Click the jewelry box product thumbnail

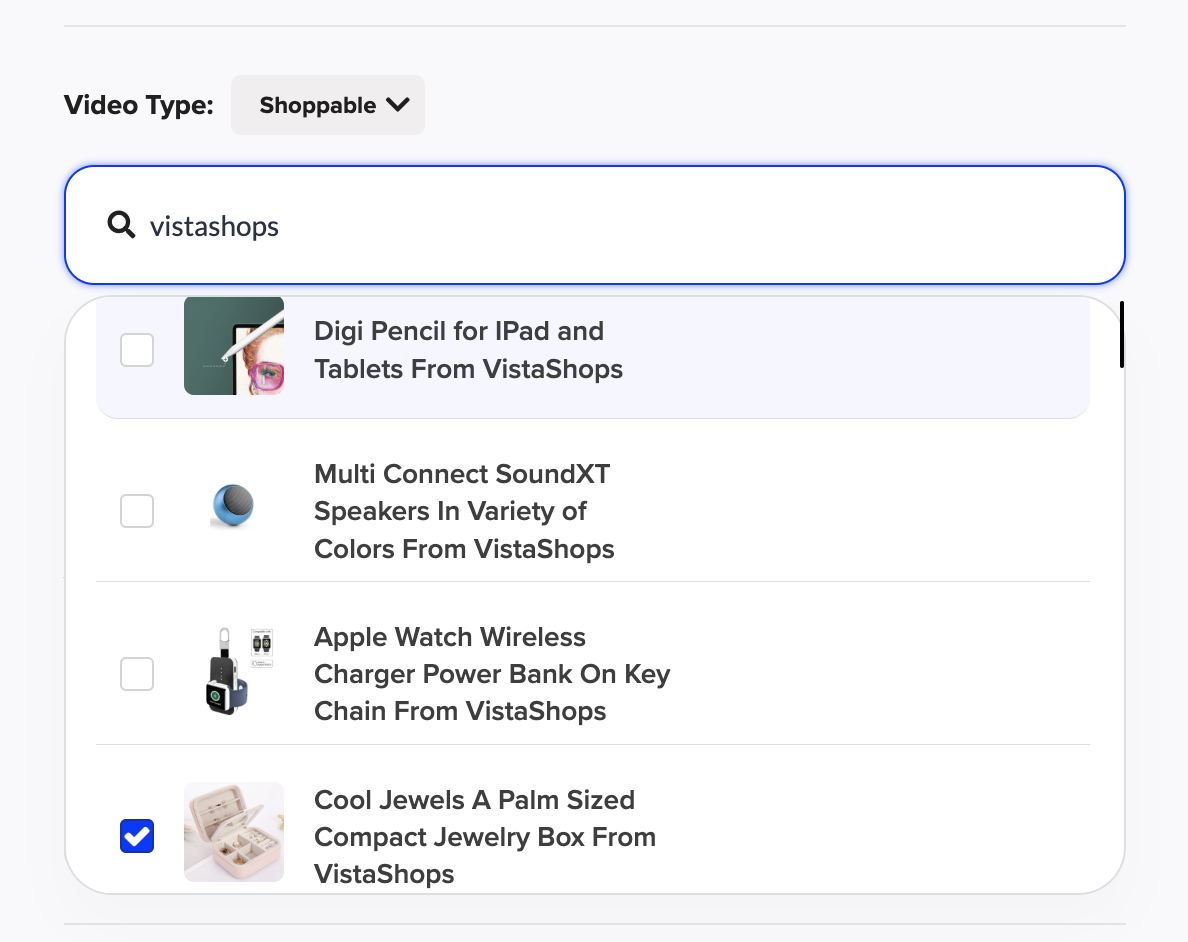coord(234,832)
